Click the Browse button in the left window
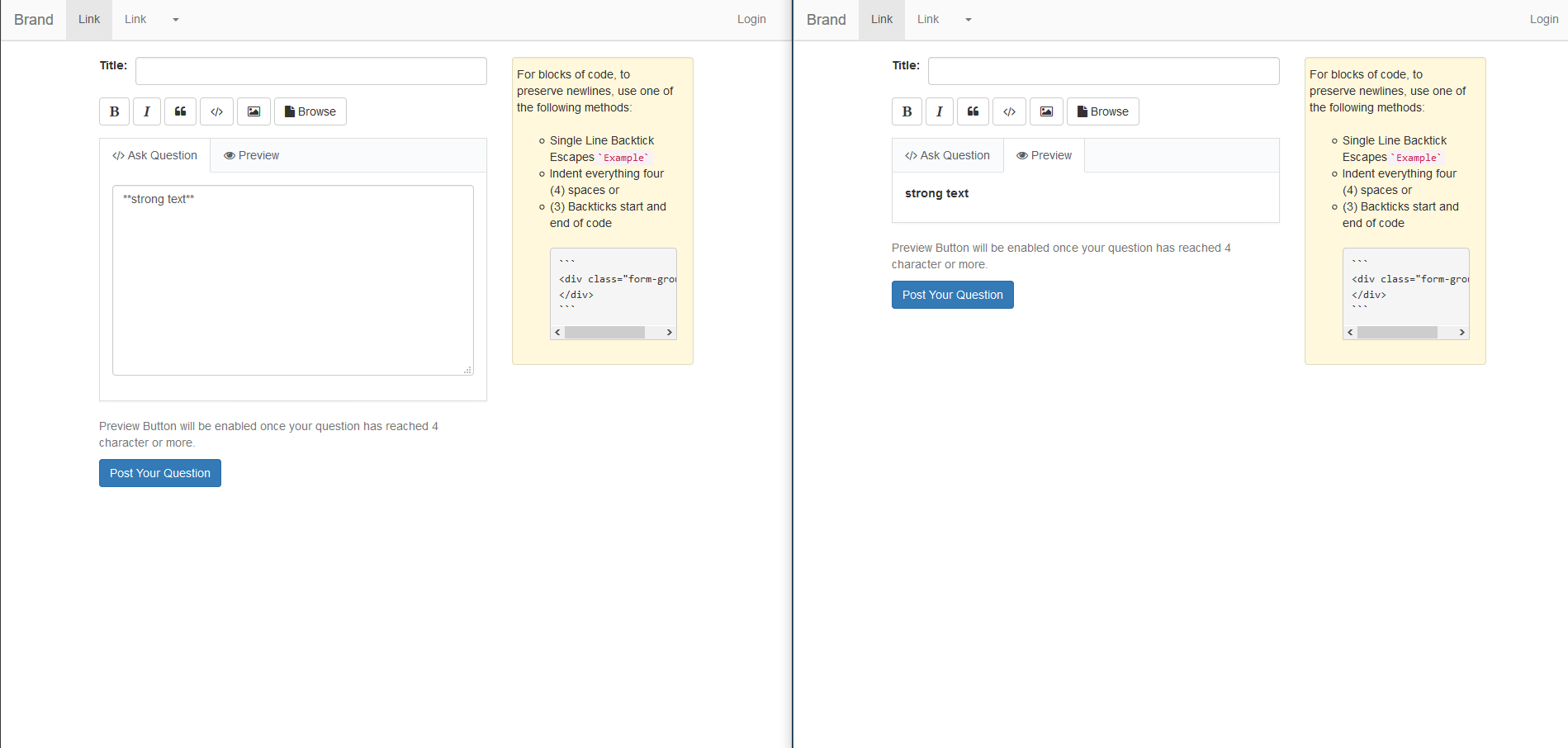Viewport: 1568px width, 748px height. coord(310,111)
